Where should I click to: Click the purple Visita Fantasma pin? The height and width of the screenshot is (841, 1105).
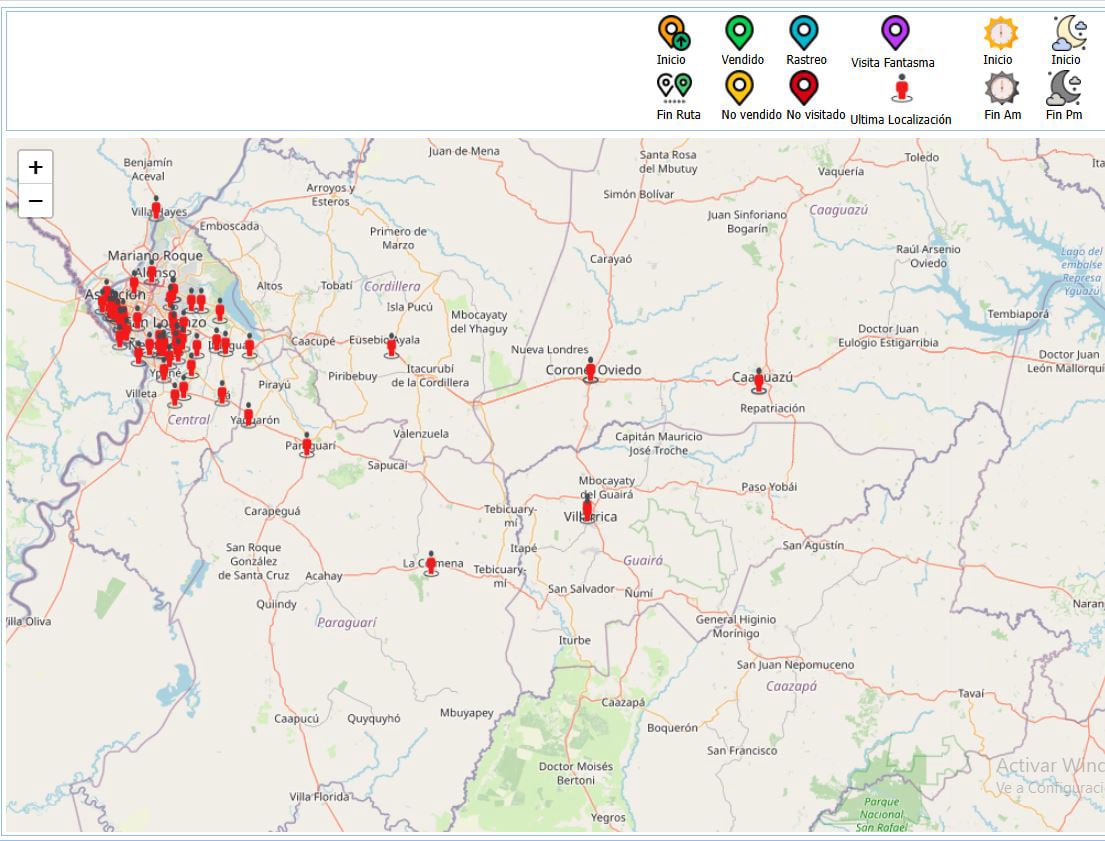click(x=894, y=33)
